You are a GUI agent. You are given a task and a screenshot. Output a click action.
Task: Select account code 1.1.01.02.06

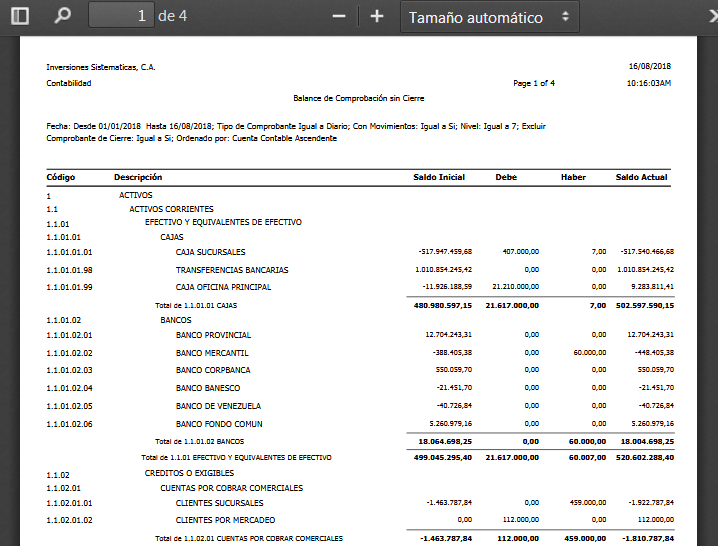tap(69, 424)
